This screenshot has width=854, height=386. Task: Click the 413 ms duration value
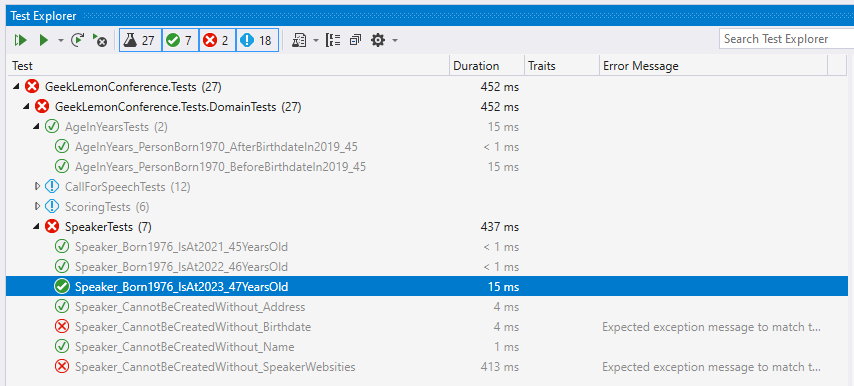coord(499,367)
